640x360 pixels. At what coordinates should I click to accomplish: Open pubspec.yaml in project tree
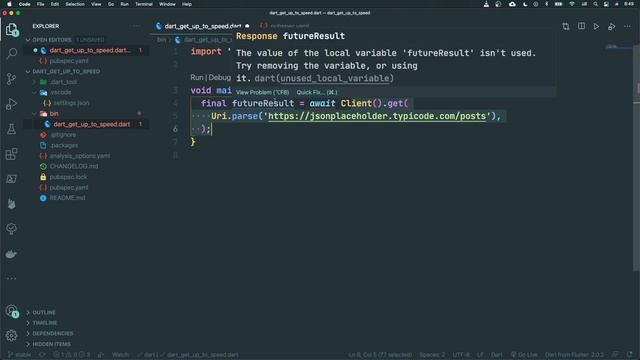69,188
